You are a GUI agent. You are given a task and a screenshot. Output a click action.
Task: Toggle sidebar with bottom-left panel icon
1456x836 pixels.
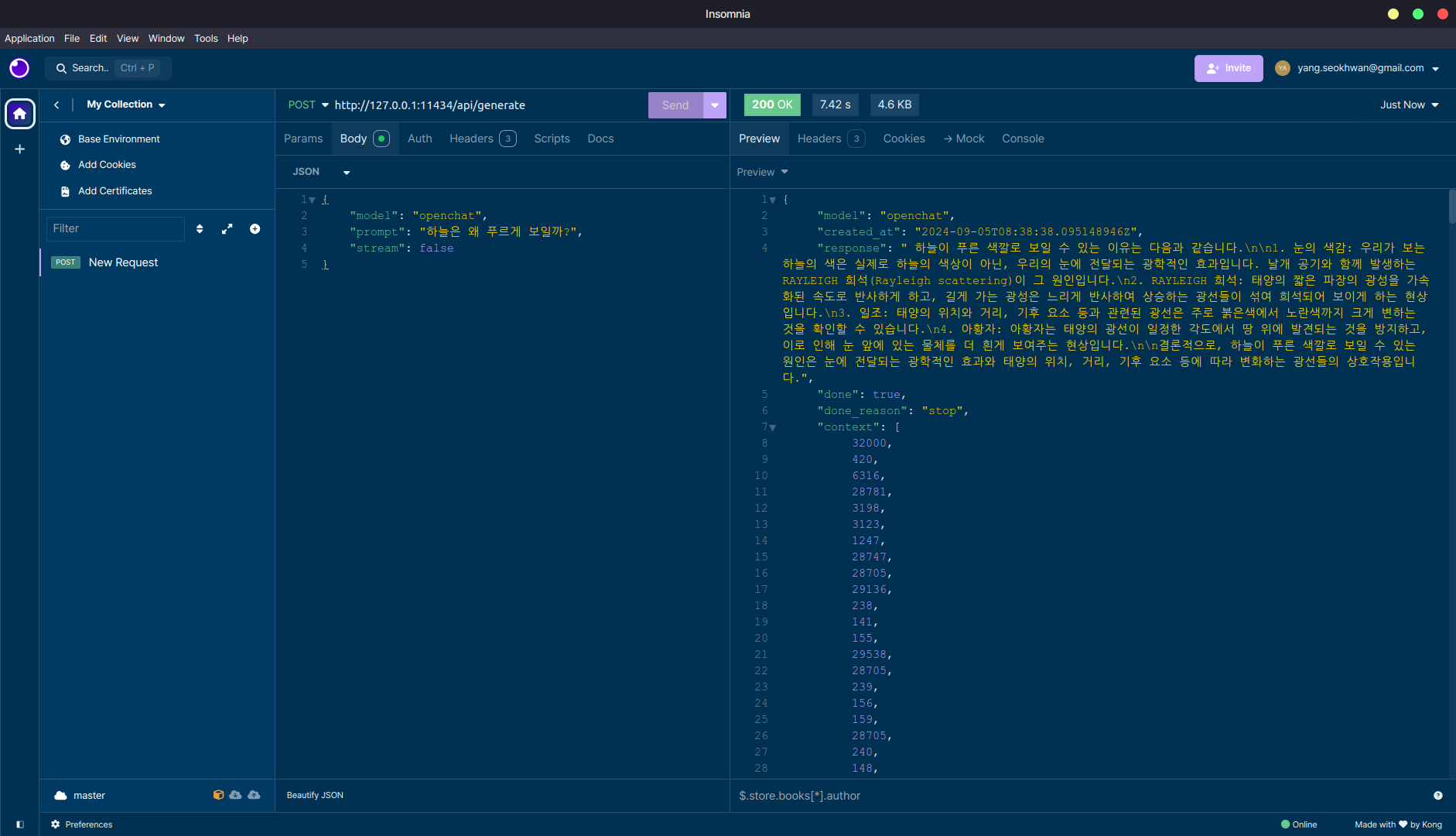(x=20, y=824)
